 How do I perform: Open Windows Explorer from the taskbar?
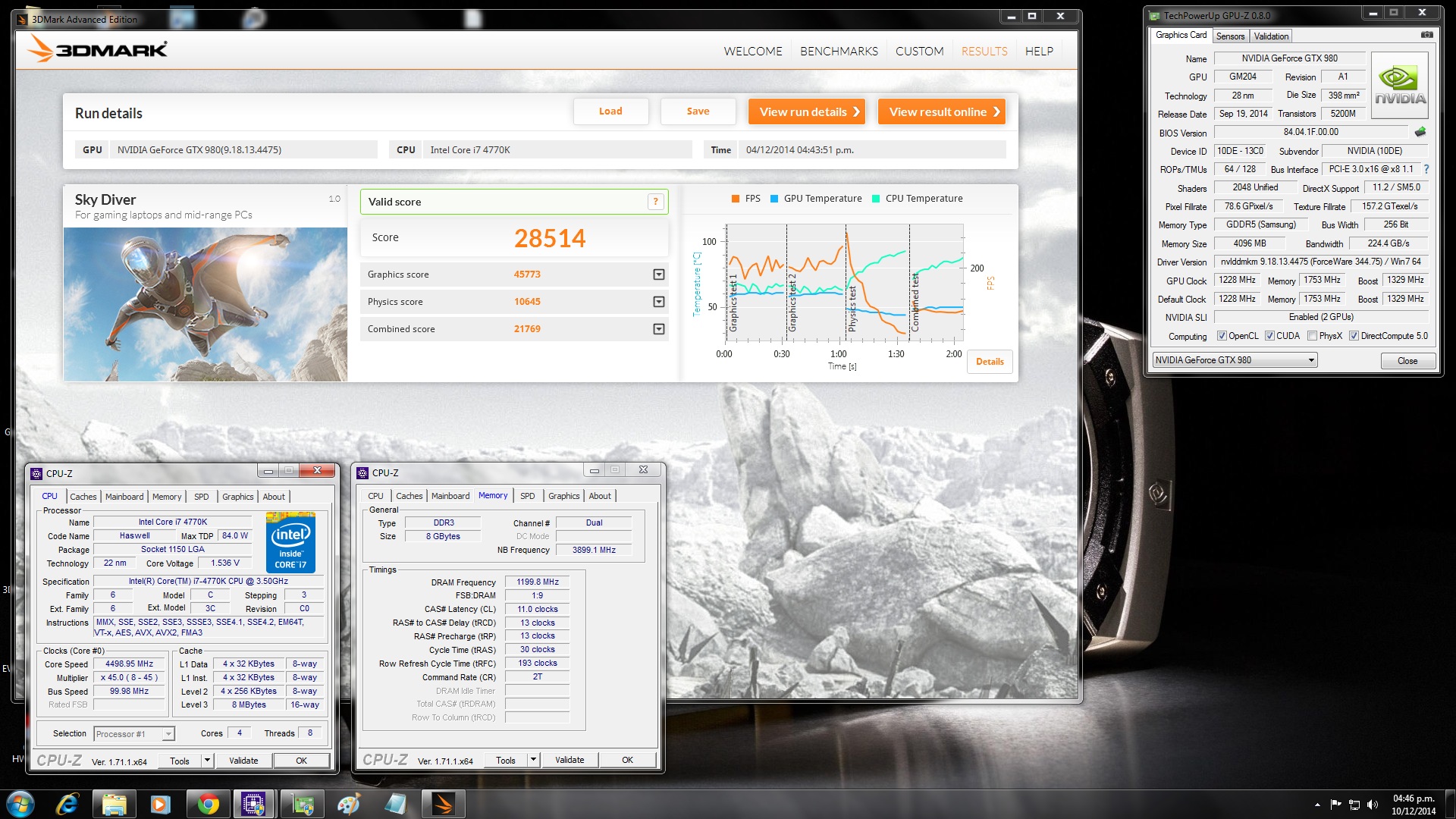[x=115, y=804]
